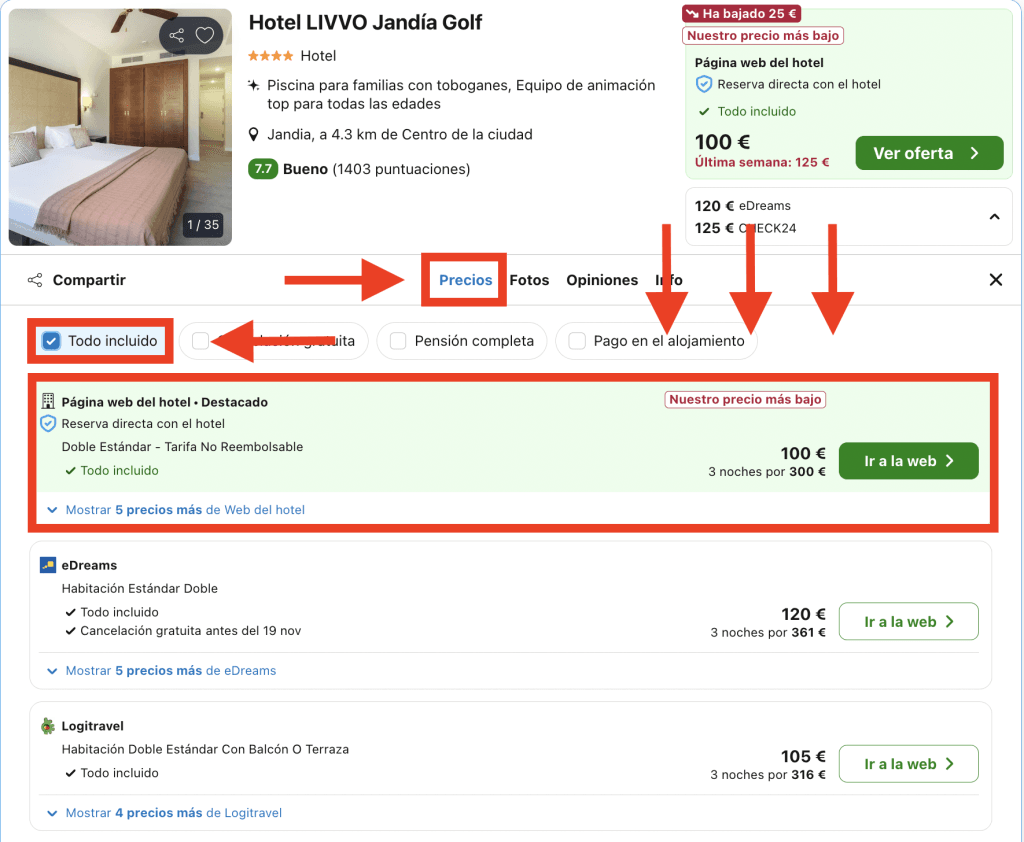1024x842 pixels.
Task: Show 5 more prices from eDreams
Action: 162,671
